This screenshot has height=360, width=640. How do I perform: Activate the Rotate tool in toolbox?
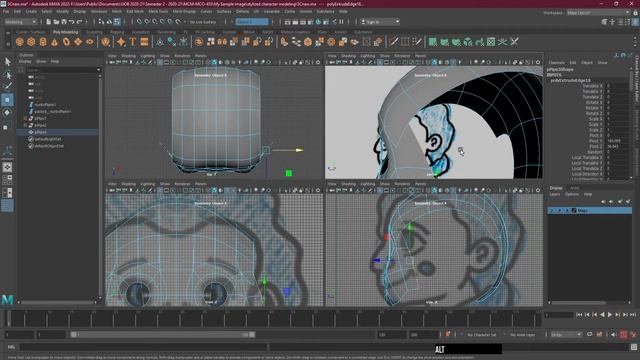pyautogui.click(x=7, y=113)
